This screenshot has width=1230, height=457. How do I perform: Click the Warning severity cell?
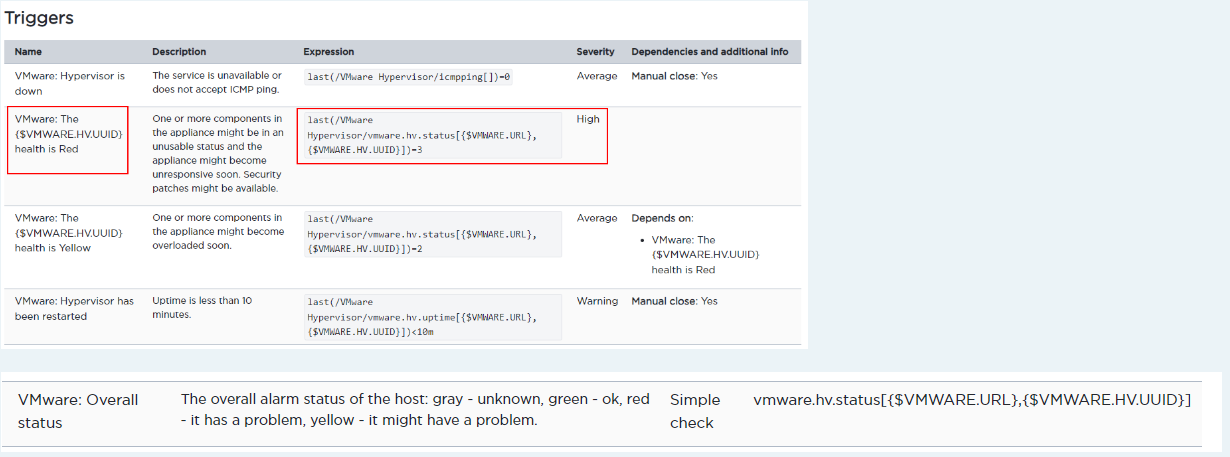click(597, 301)
